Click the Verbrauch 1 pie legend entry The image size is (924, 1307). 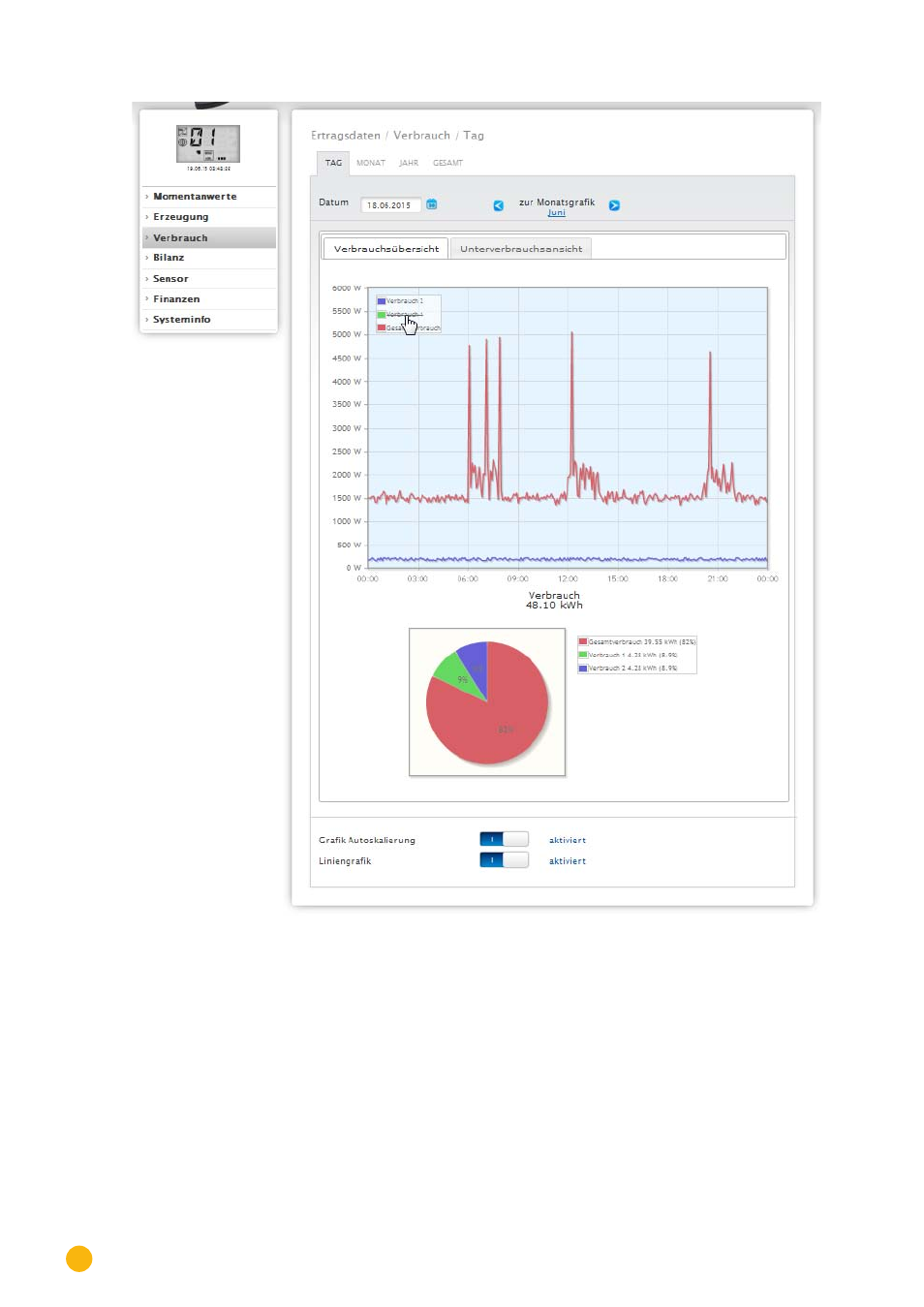click(628, 655)
